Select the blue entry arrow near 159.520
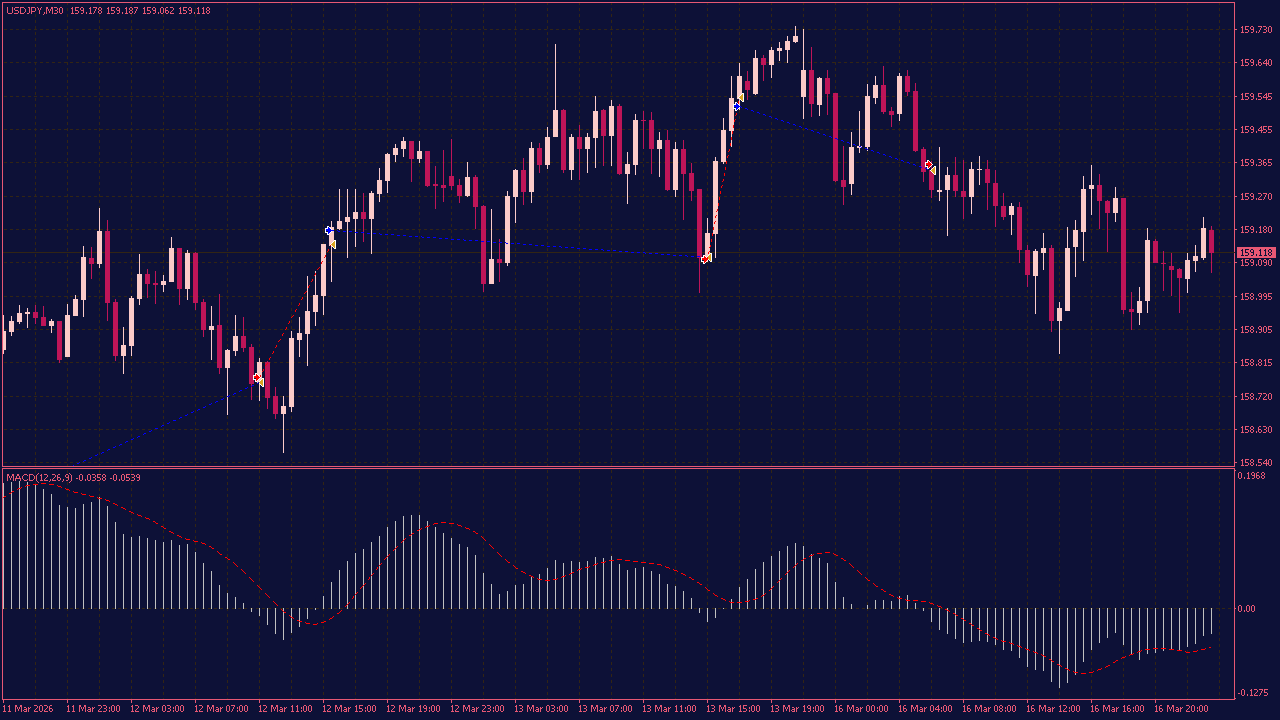1280x720 pixels. (737, 105)
